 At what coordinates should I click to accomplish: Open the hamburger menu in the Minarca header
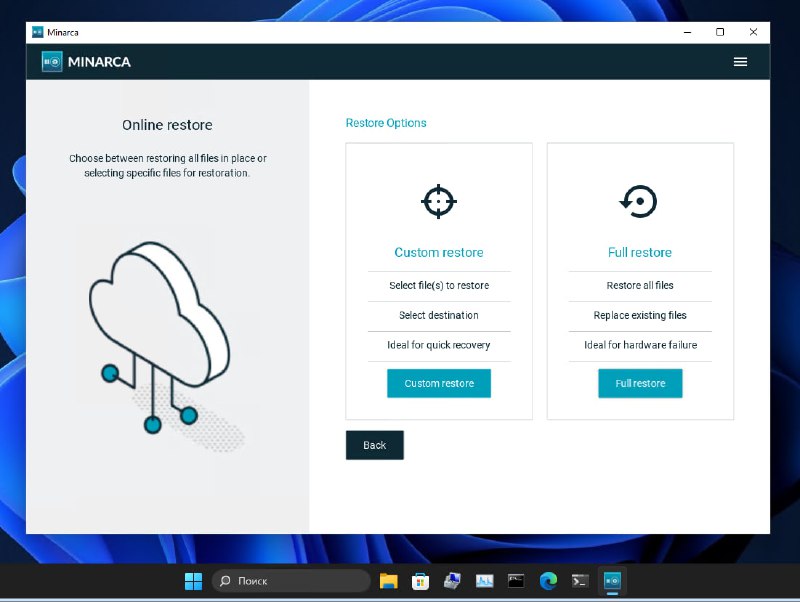pos(740,62)
